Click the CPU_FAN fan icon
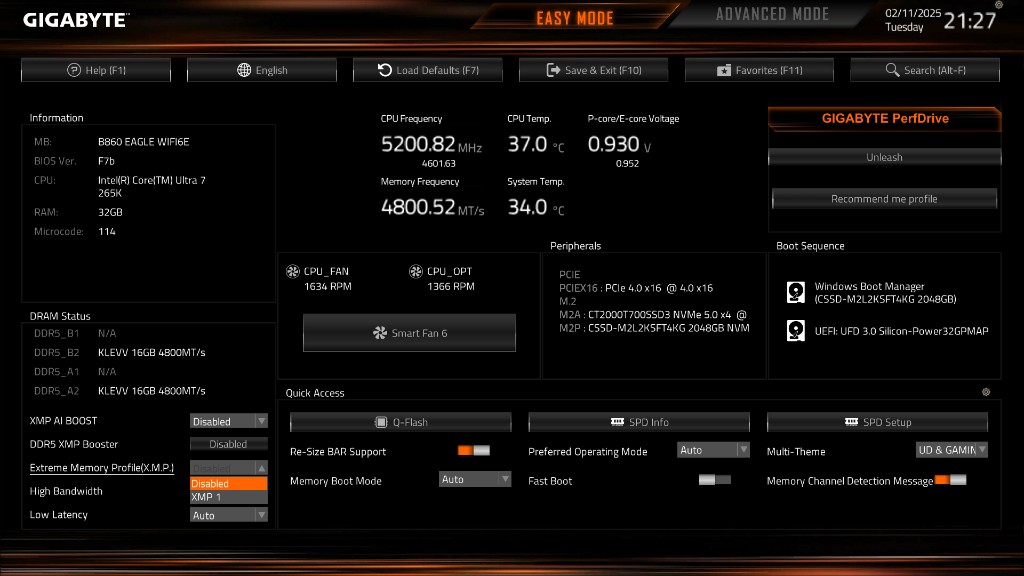The height and width of the screenshot is (576, 1024). click(293, 271)
